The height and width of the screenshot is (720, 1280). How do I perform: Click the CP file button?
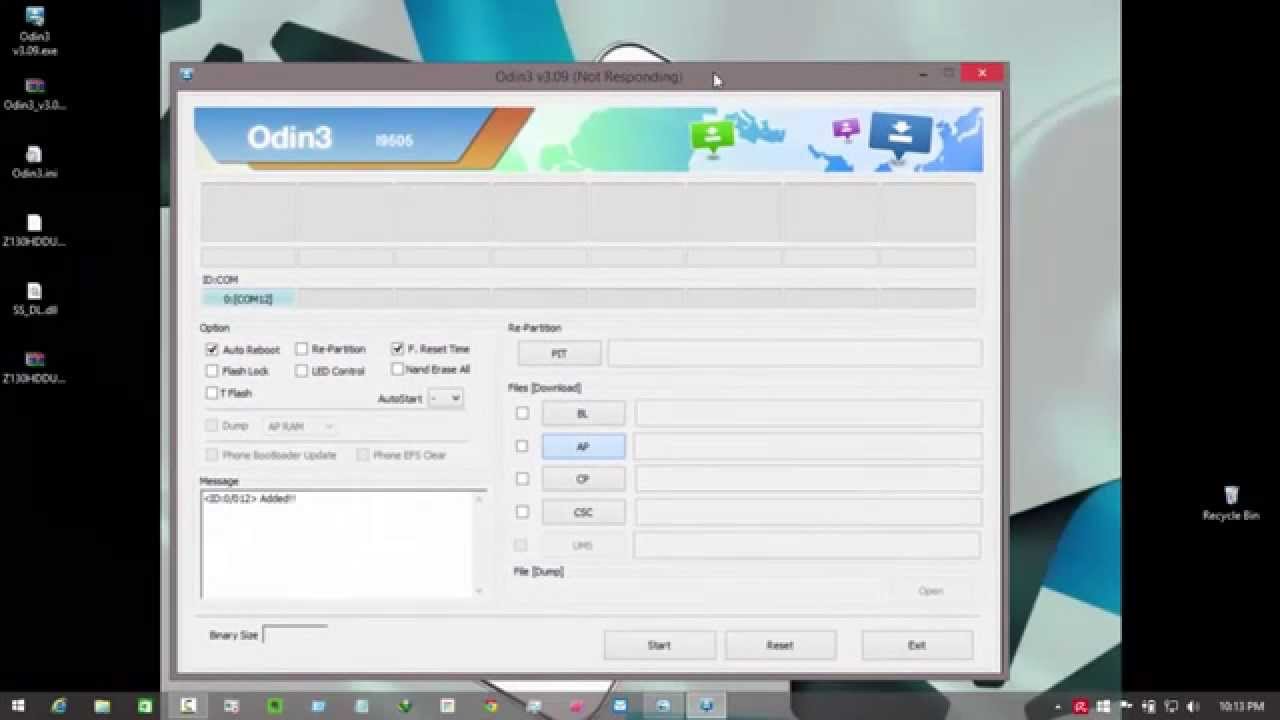[583, 479]
